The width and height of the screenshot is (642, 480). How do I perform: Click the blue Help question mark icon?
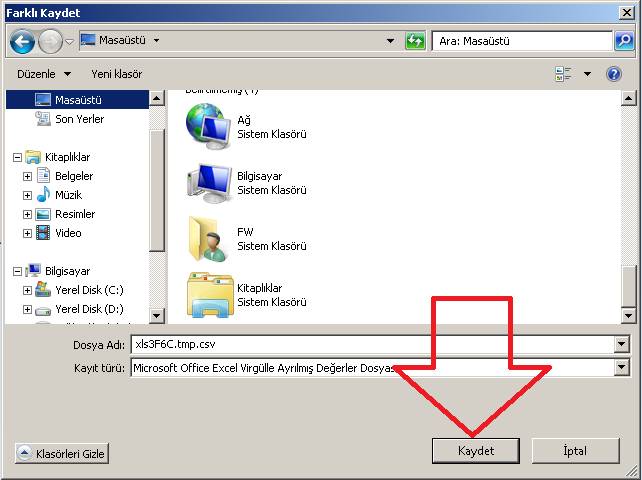tap(614, 74)
